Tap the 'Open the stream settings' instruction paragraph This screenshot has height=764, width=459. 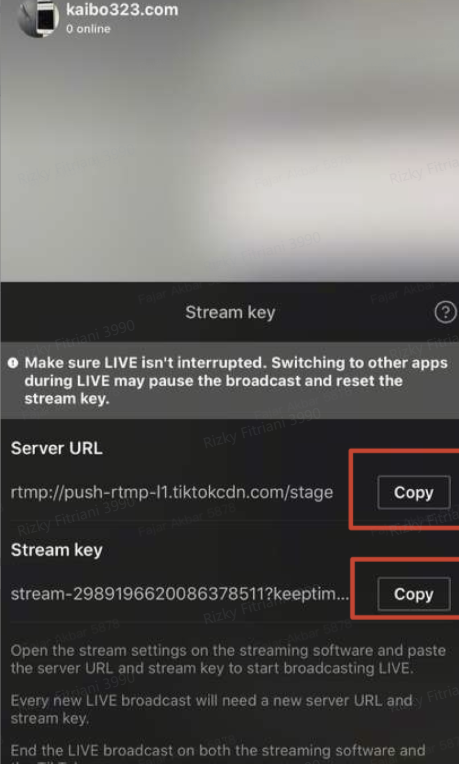[x=228, y=659]
